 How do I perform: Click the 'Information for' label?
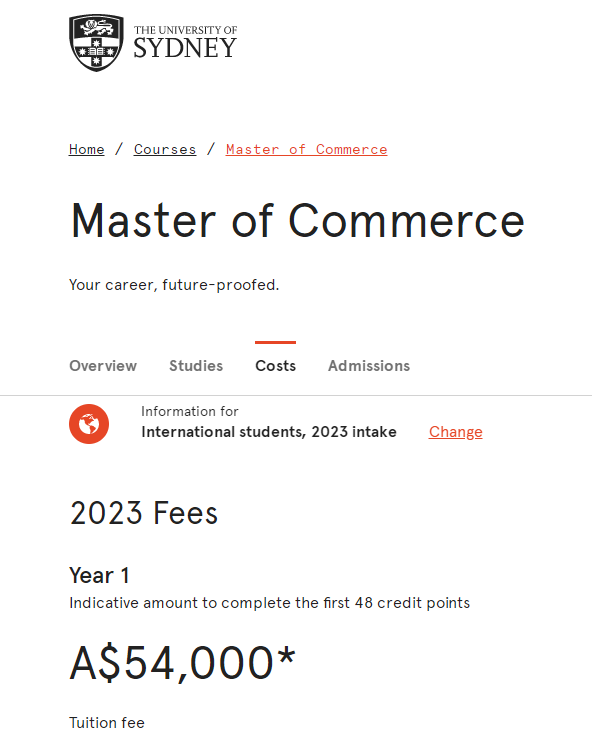(190, 411)
